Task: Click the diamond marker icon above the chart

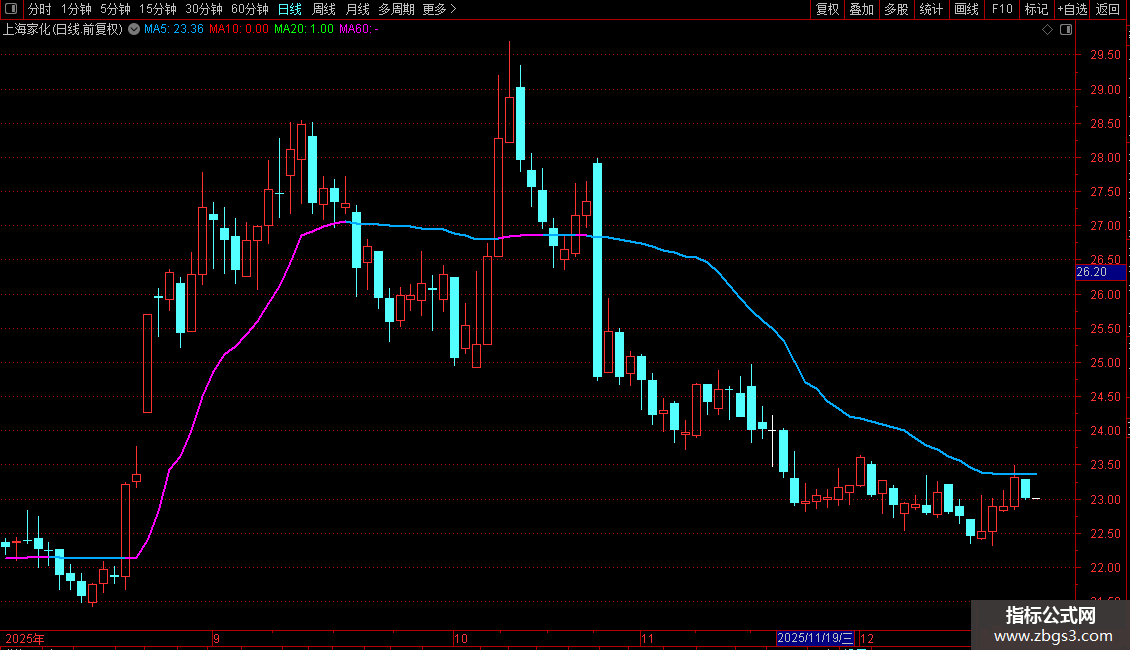Action: (x=1048, y=30)
